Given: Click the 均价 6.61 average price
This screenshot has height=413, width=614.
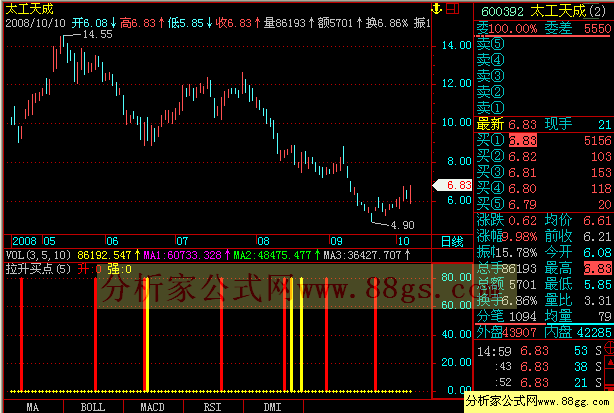Looking at the screenshot, I should [578, 221].
